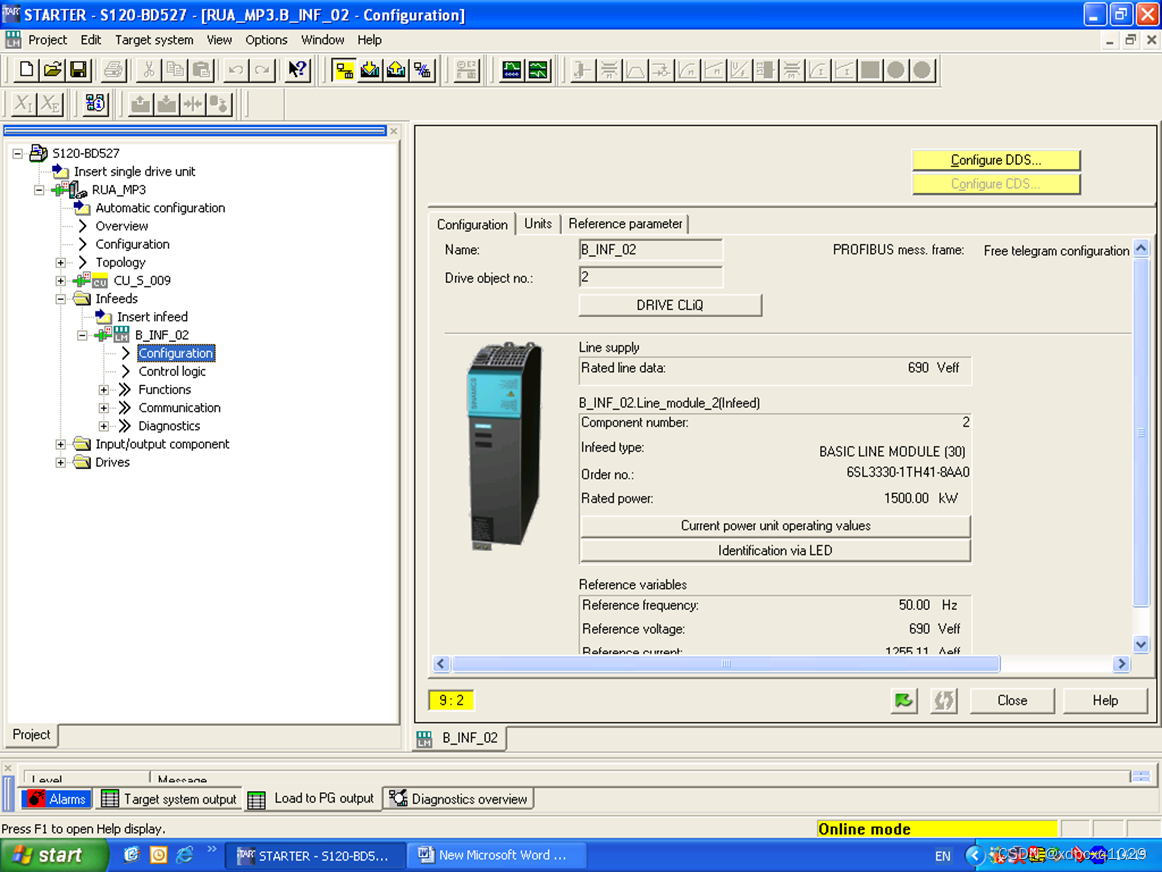Image resolution: width=1162 pixels, height=872 pixels.
Task: Click the Redo arrow icon
Action: click(262, 70)
